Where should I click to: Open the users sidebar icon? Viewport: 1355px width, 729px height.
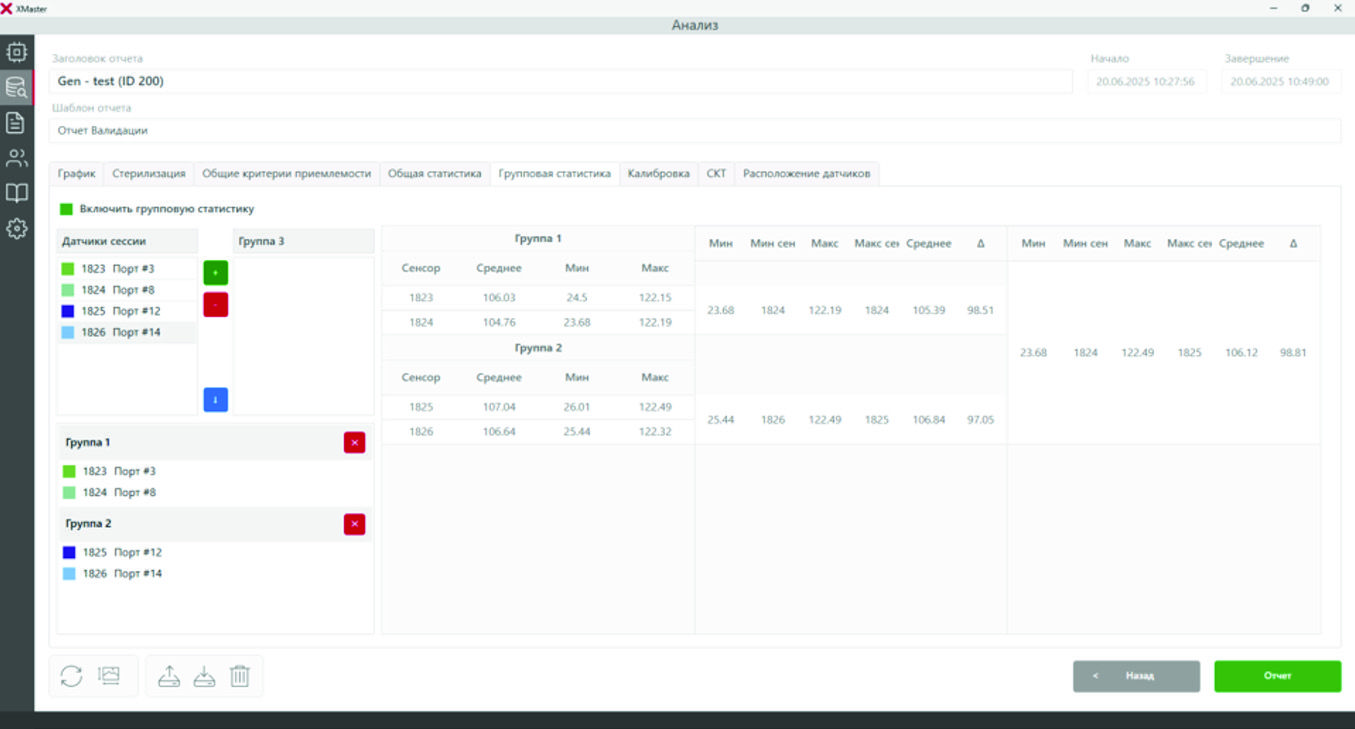pos(16,158)
